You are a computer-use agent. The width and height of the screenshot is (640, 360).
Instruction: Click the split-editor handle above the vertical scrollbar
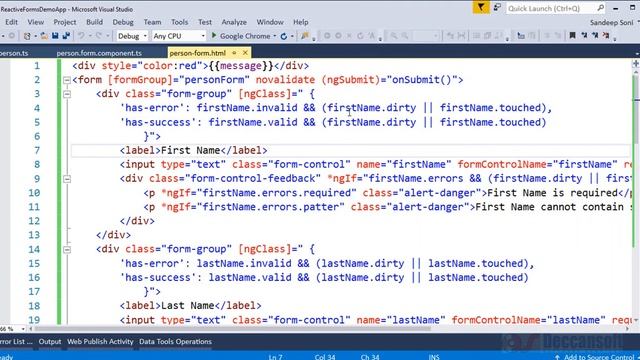(636, 64)
